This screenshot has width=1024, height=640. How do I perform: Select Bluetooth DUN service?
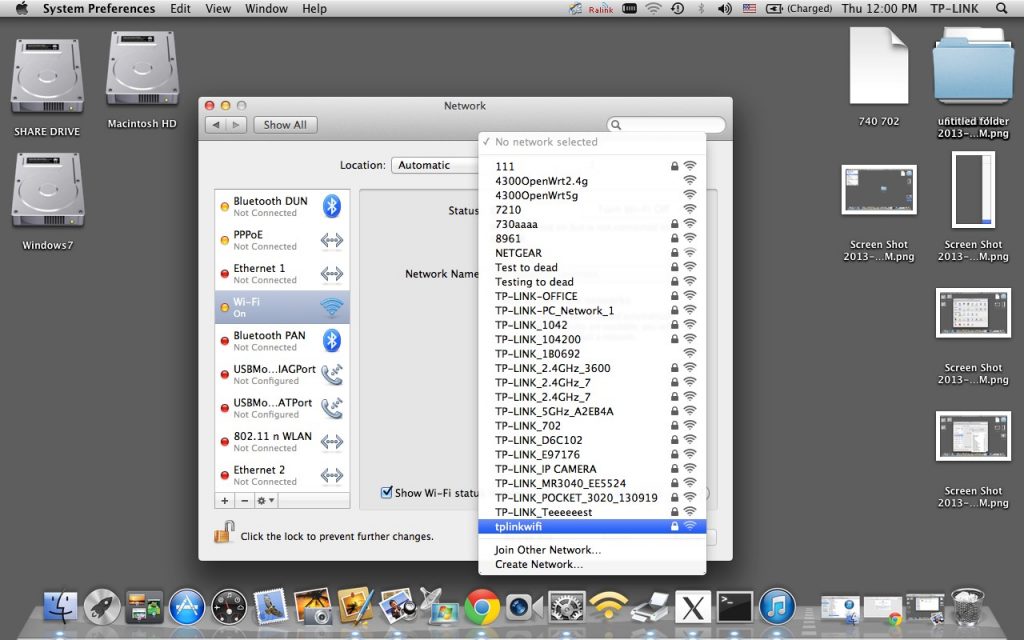[282, 206]
